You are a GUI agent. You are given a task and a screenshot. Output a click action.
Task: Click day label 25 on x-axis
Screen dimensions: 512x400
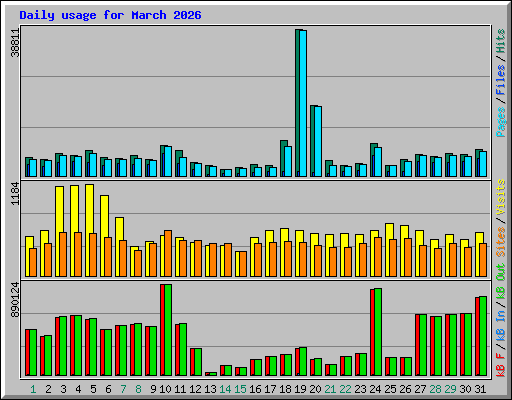click(x=390, y=389)
